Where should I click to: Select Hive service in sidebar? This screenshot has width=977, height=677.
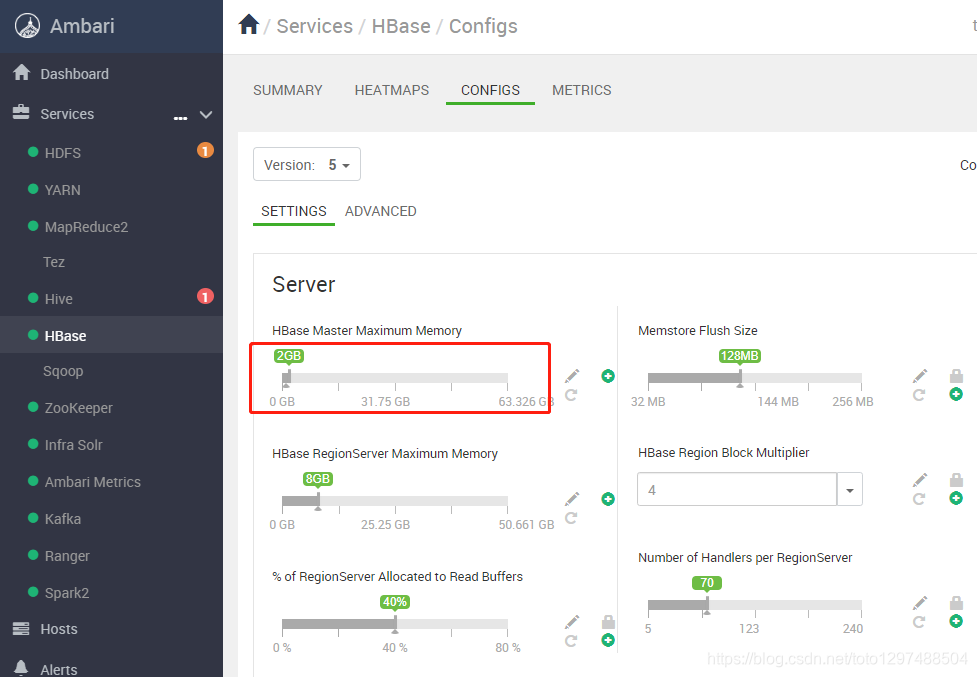(x=59, y=300)
